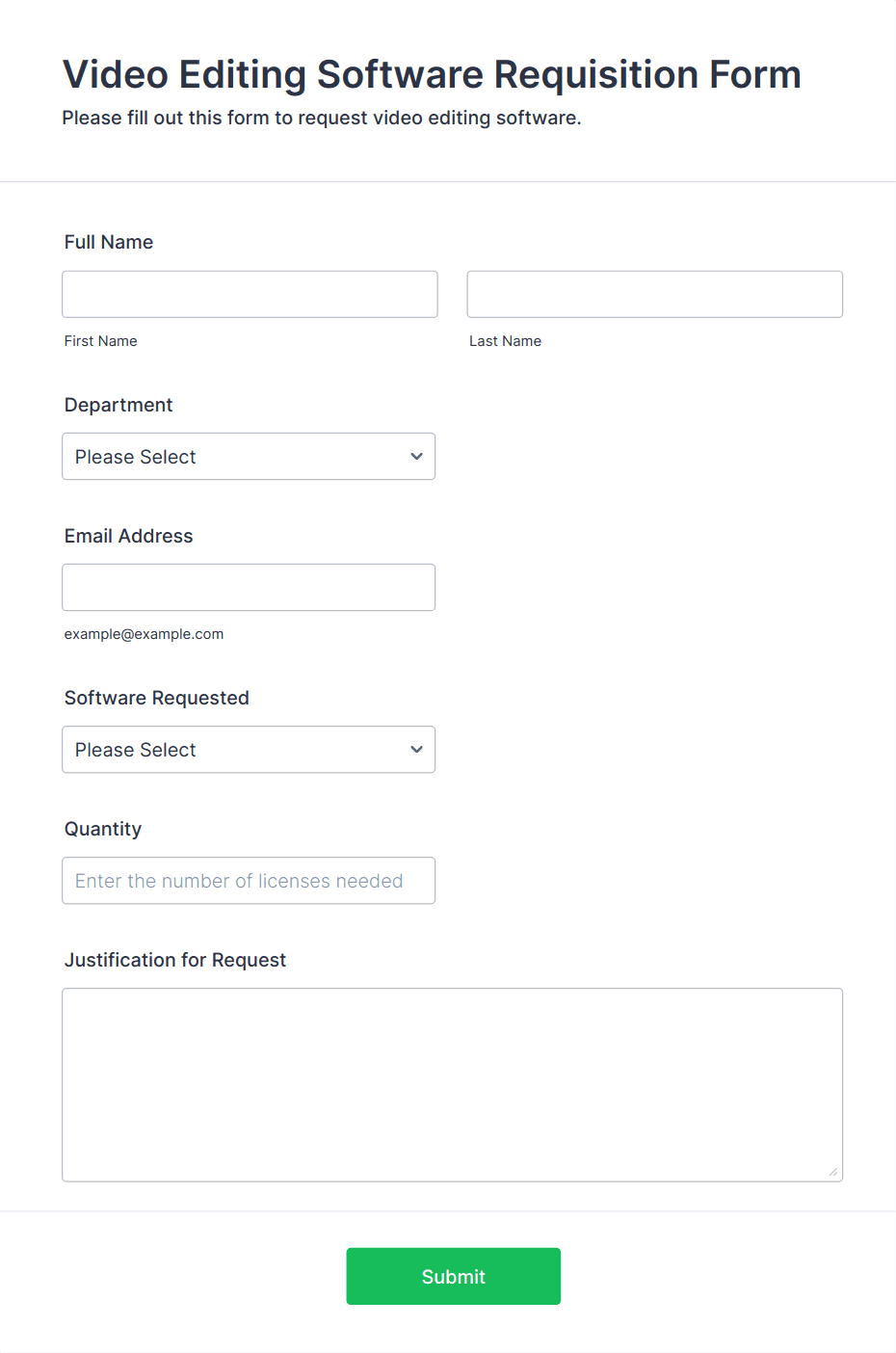Click the Justification for Request label
896x1353 pixels.
point(175,960)
